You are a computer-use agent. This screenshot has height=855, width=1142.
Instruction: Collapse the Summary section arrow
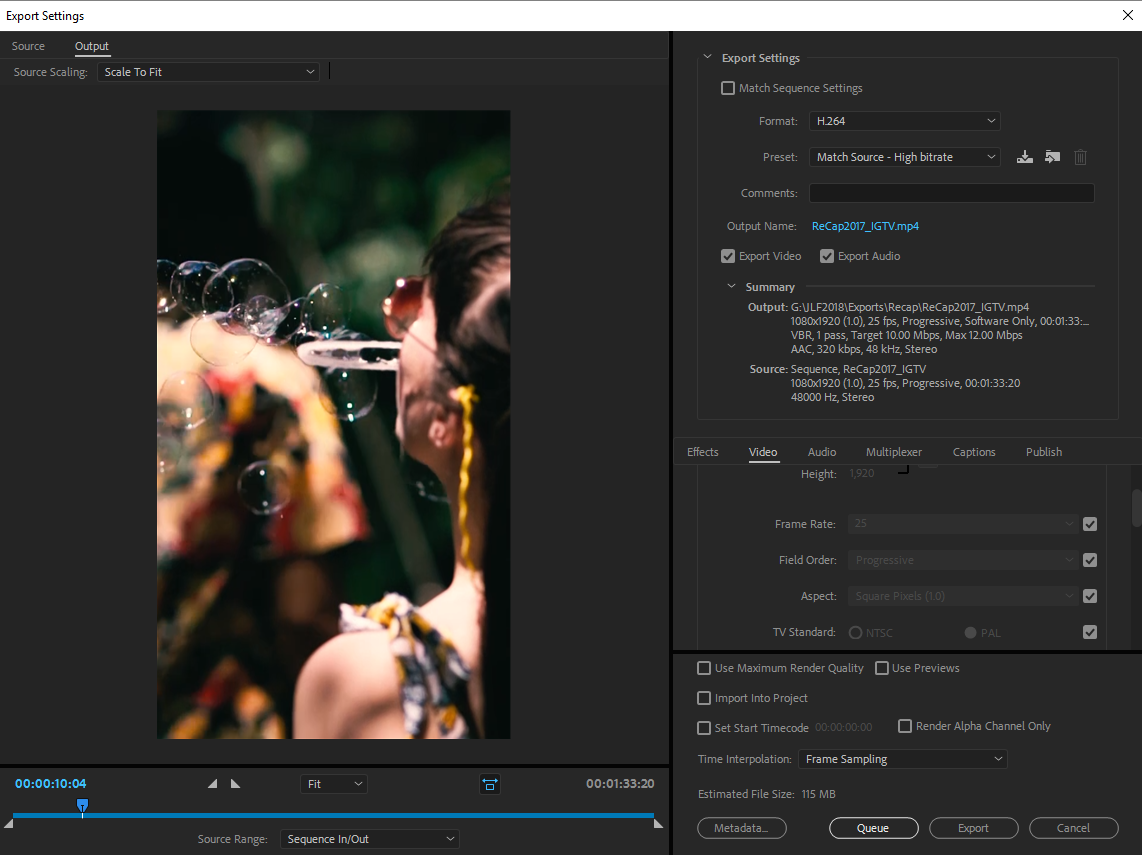(x=731, y=287)
